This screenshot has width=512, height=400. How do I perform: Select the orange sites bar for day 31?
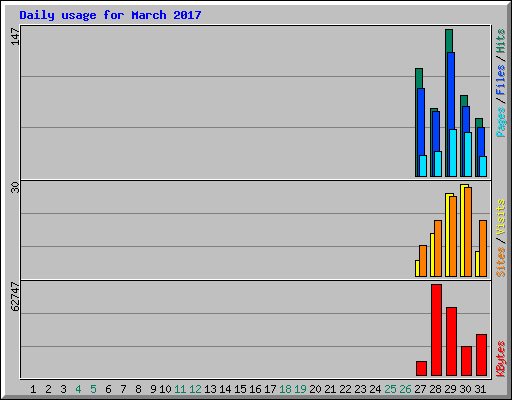coord(483,248)
